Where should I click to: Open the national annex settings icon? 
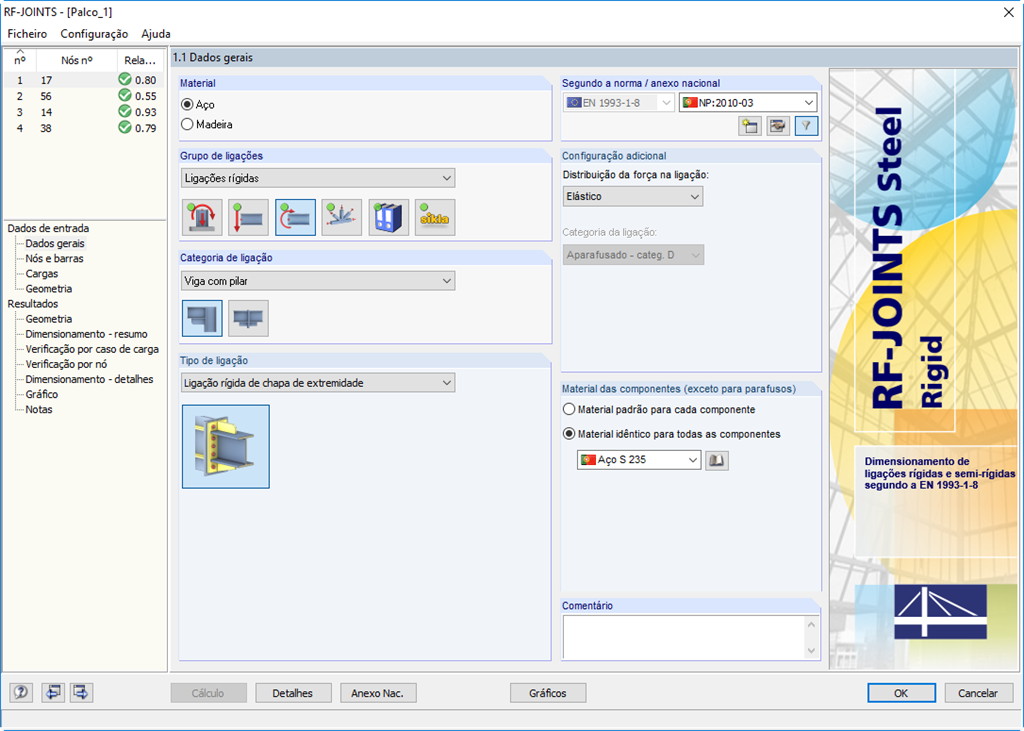coord(778,126)
